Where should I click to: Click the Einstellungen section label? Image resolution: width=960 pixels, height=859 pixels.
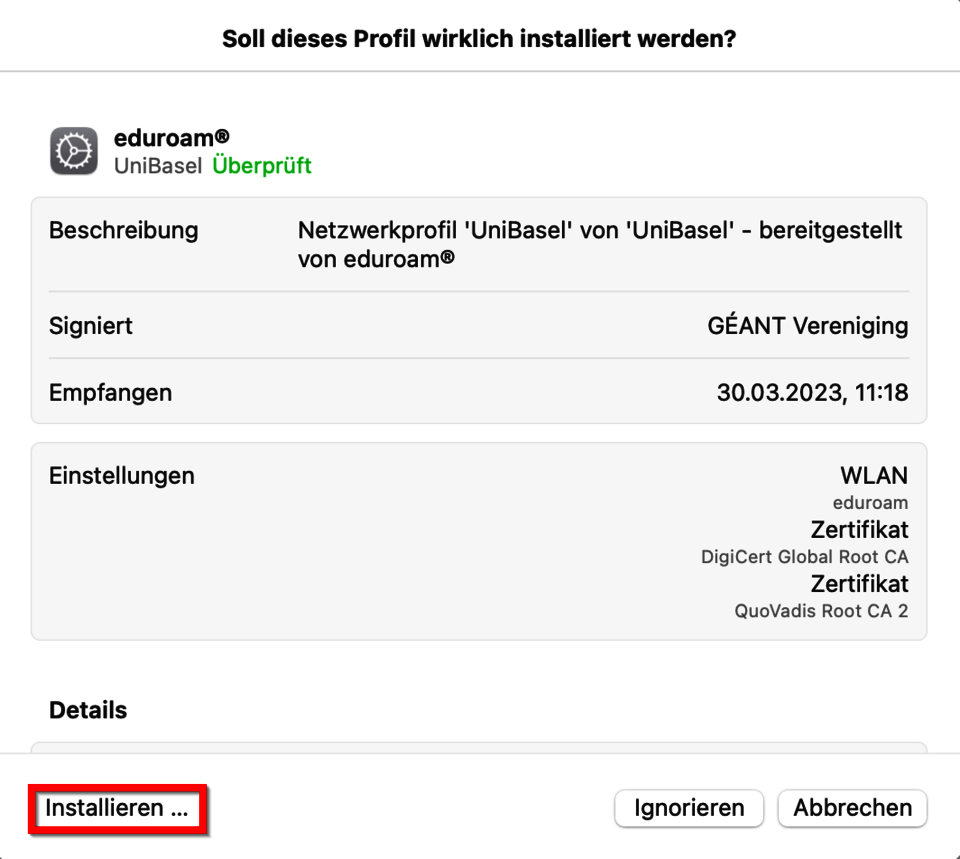[121, 476]
